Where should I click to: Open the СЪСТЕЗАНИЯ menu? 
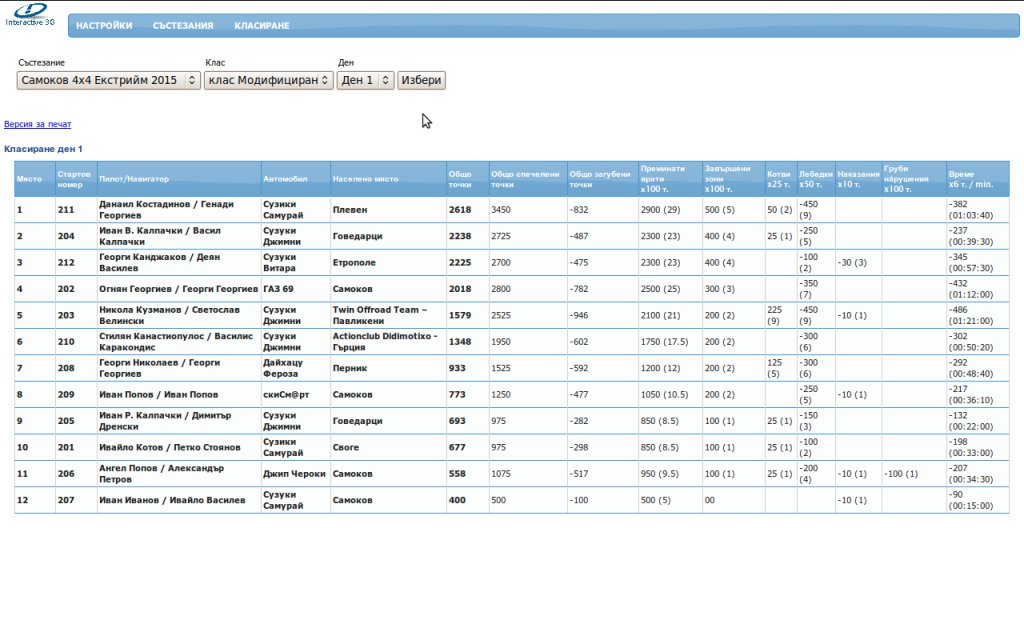tap(183, 26)
